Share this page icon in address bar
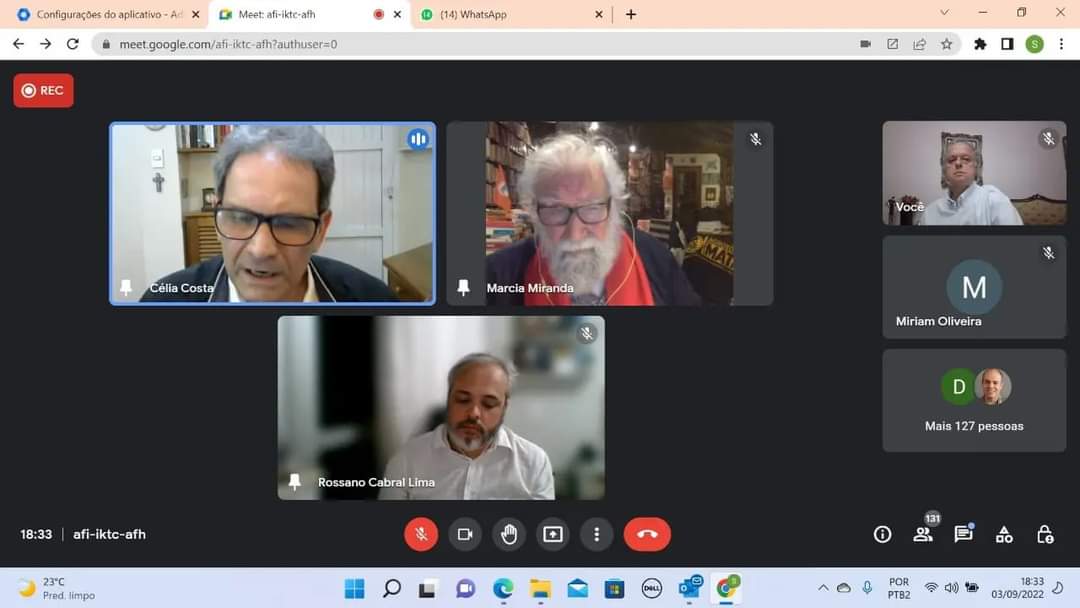Screen dimensions: 1080x608 (920, 44)
